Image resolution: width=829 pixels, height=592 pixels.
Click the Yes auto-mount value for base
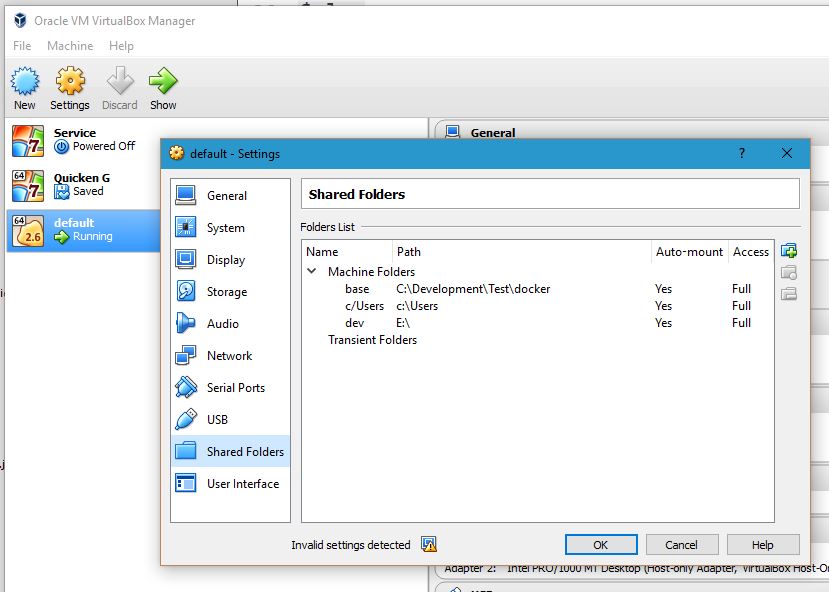pos(663,289)
